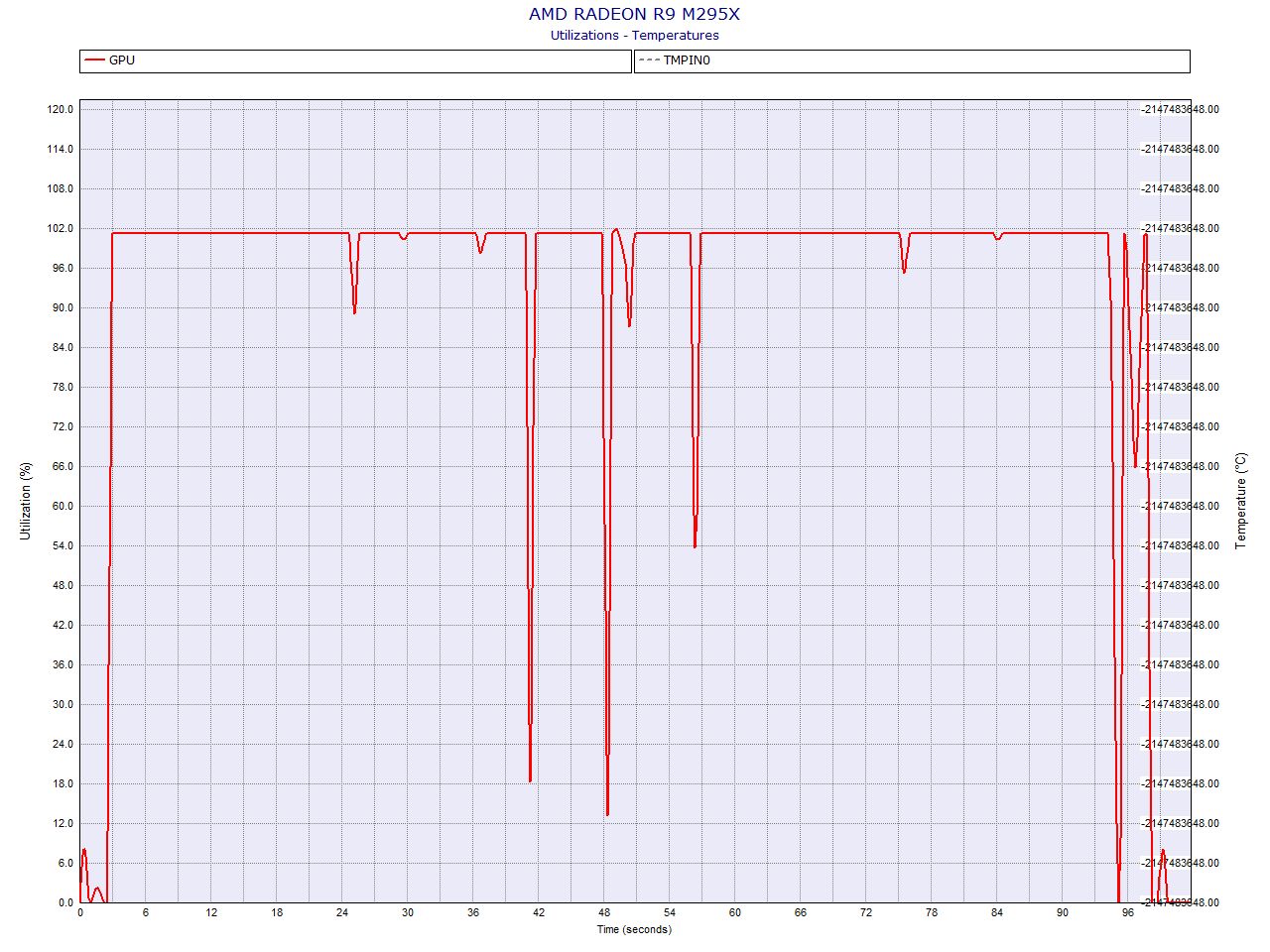The image size is (1270, 952).
Task: Click the 90 tick on the time axis
Action: tap(1063, 913)
